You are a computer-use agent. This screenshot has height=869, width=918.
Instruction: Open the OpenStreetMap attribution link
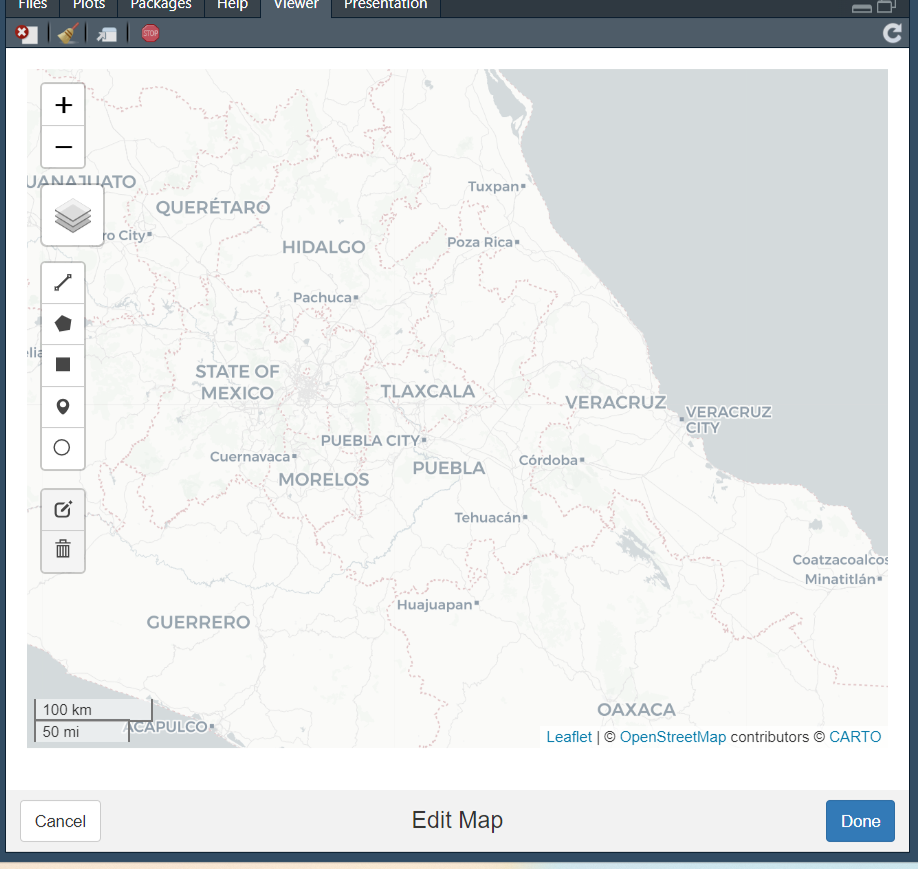pyautogui.click(x=672, y=737)
